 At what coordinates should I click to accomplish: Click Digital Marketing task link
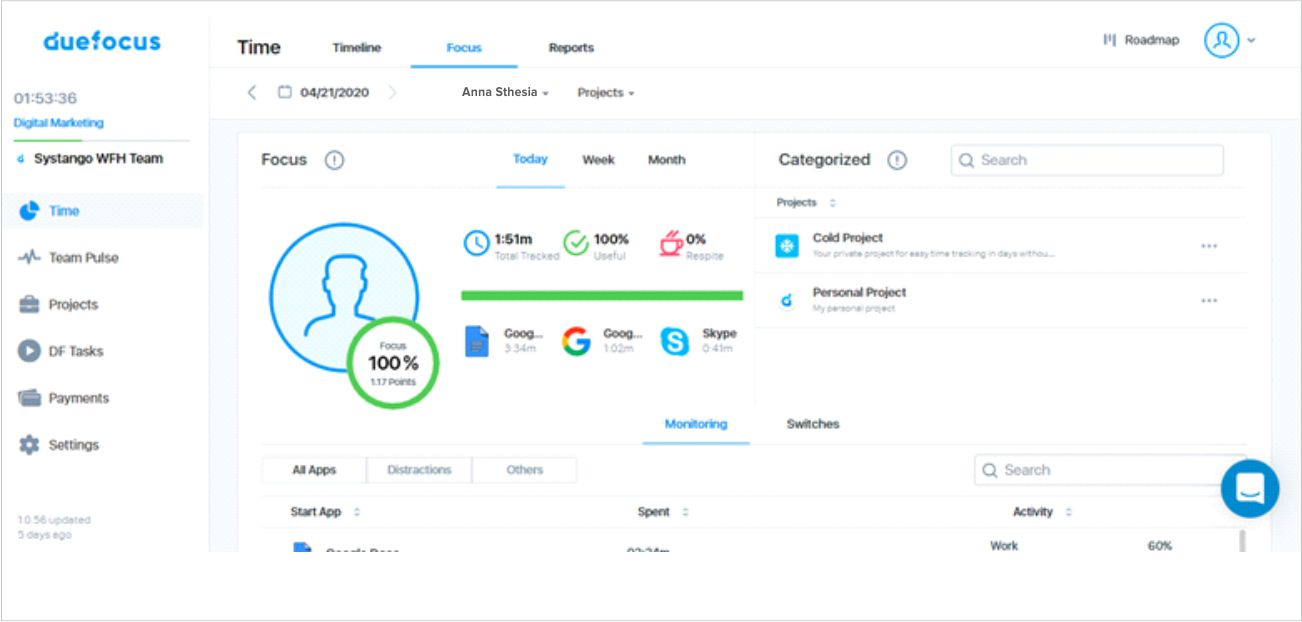coord(58,123)
